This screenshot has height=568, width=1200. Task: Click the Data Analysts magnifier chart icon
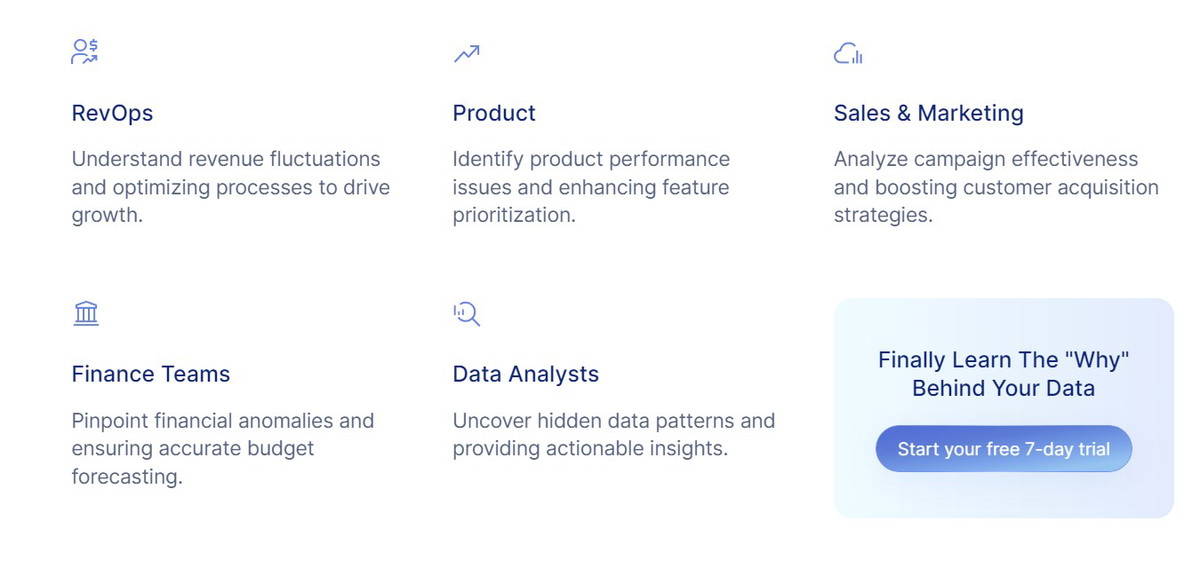tap(467, 314)
